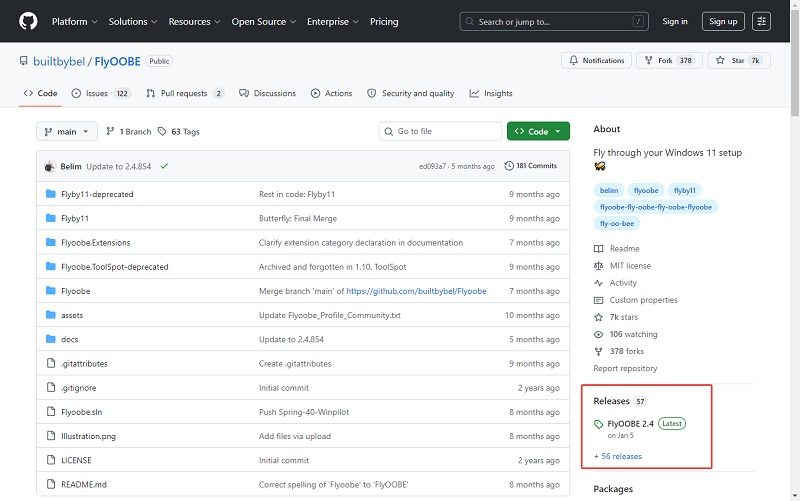Expand the Solutions menu
Screen dimensions: 800x501
(x=133, y=21)
